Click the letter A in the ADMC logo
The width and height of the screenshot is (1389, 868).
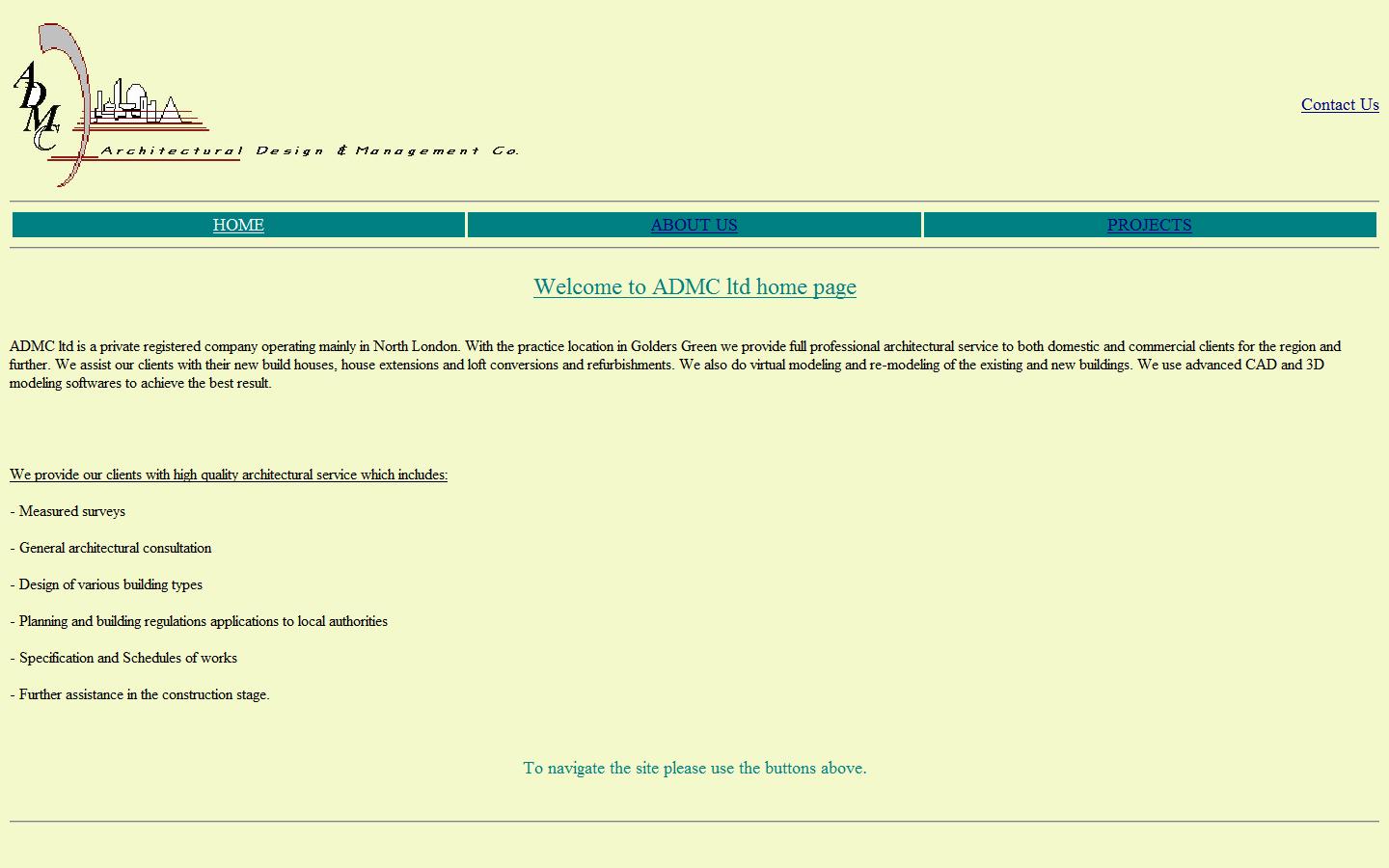point(27,75)
